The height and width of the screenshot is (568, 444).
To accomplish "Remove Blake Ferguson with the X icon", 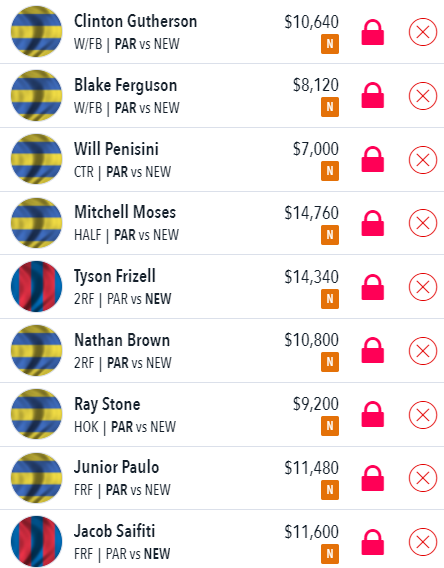I will pos(423,96).
